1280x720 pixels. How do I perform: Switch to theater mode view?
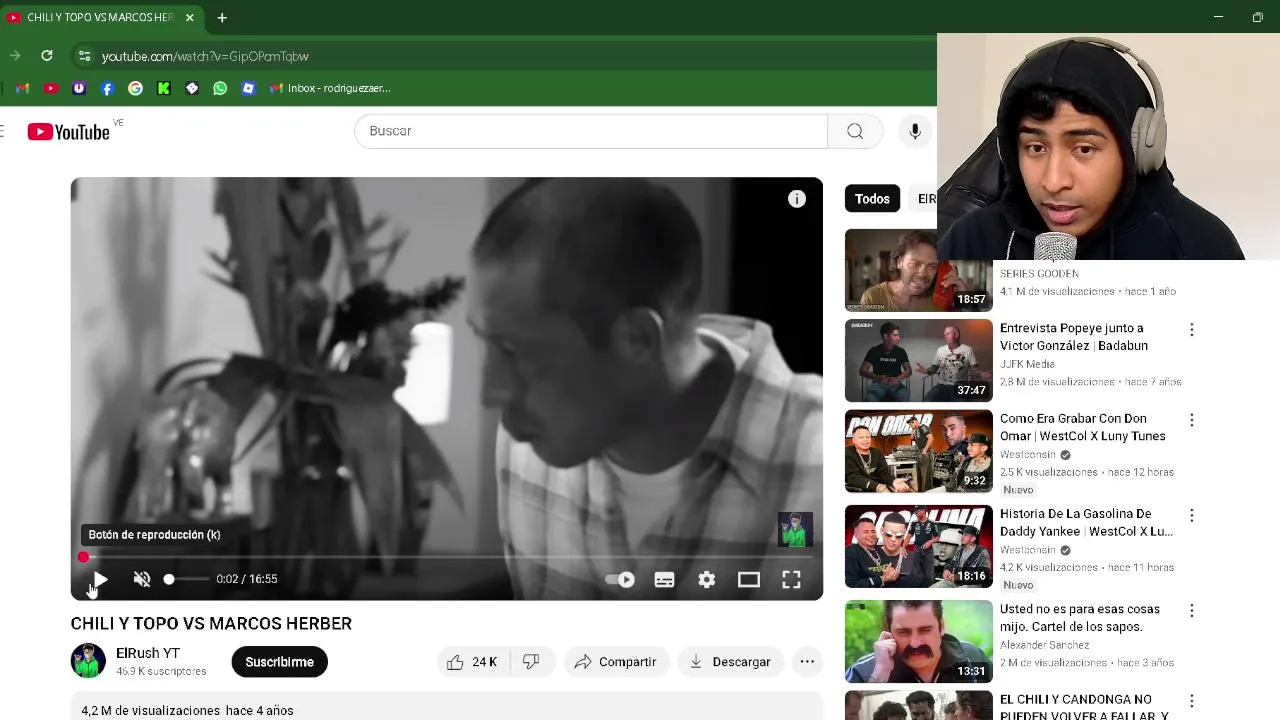click(749, 579)
